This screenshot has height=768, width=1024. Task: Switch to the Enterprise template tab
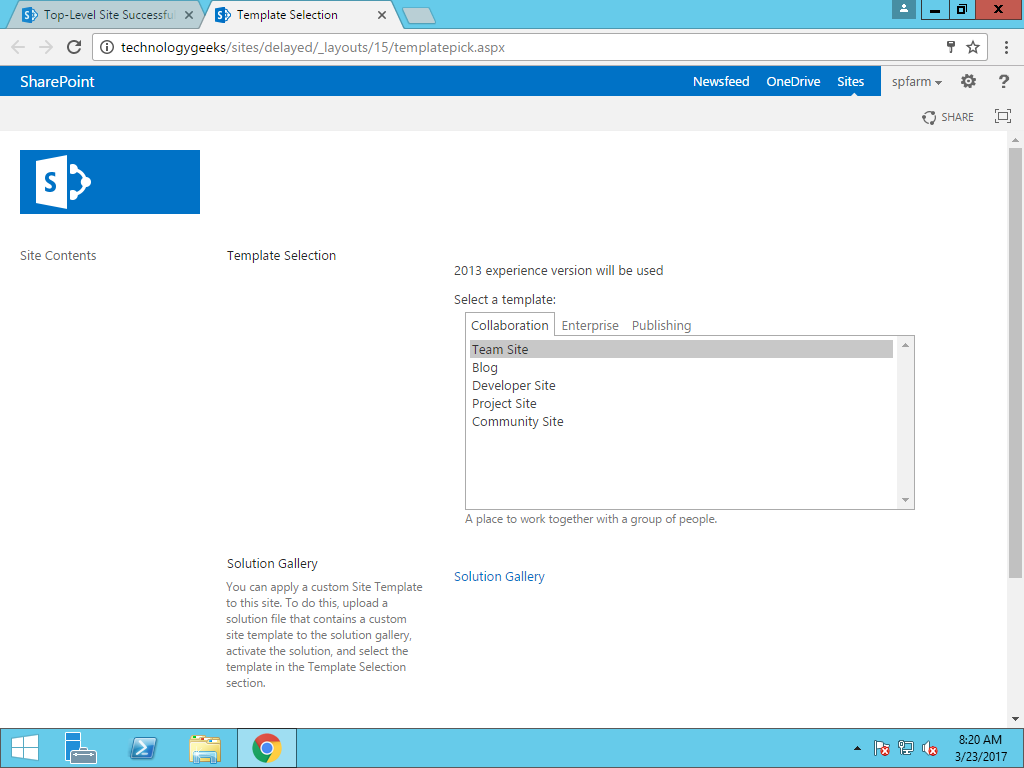tap(590, 325)
